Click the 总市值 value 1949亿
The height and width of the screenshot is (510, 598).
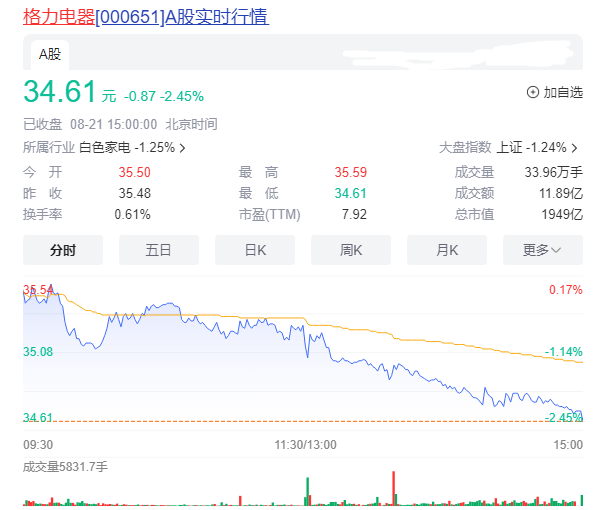point(562,214)
